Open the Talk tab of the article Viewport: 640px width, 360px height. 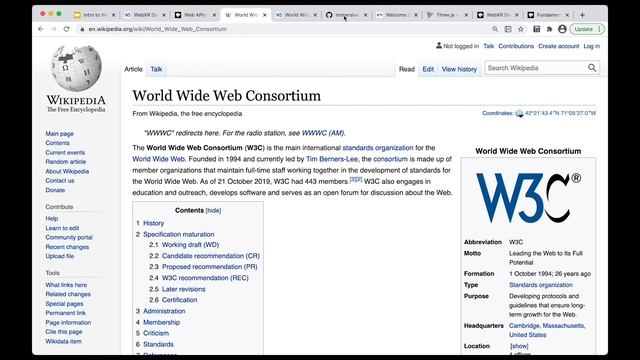[x=156, y=69]
